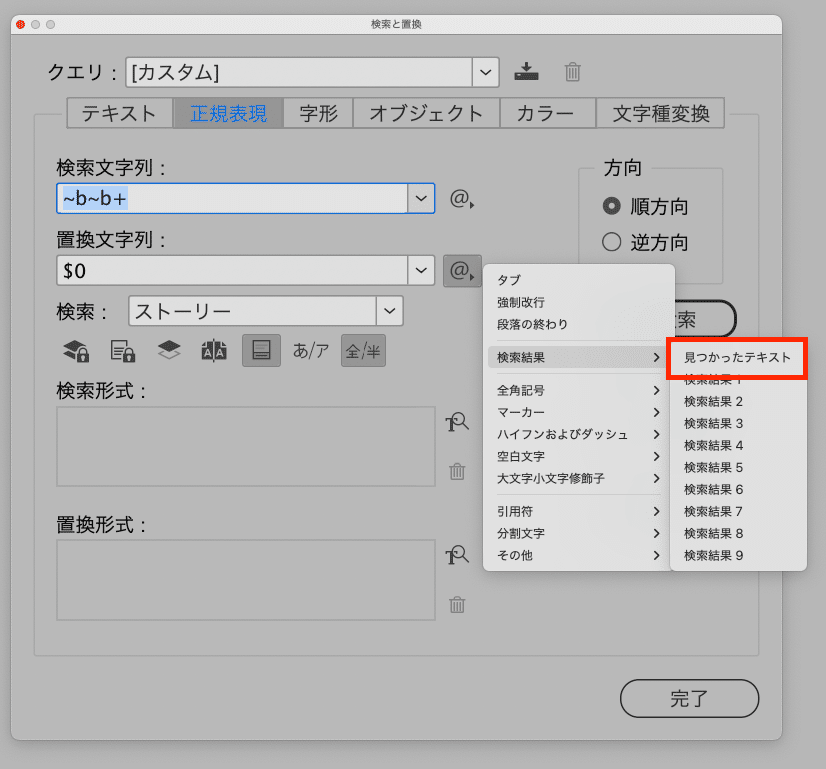Screen dimensions: 826x769
Task: Click the specify attributes magnifier beside 検索形式
Action: (x=457, y=422)
